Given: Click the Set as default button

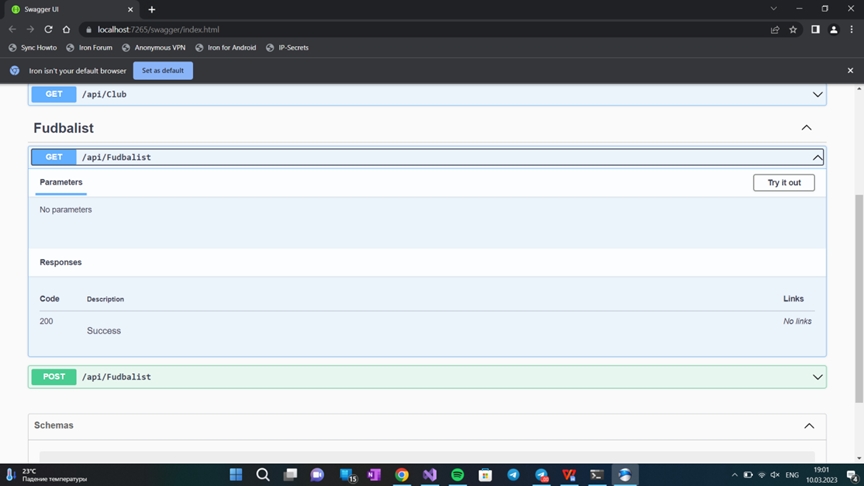Looking at the screenshot, I should 163,71.
